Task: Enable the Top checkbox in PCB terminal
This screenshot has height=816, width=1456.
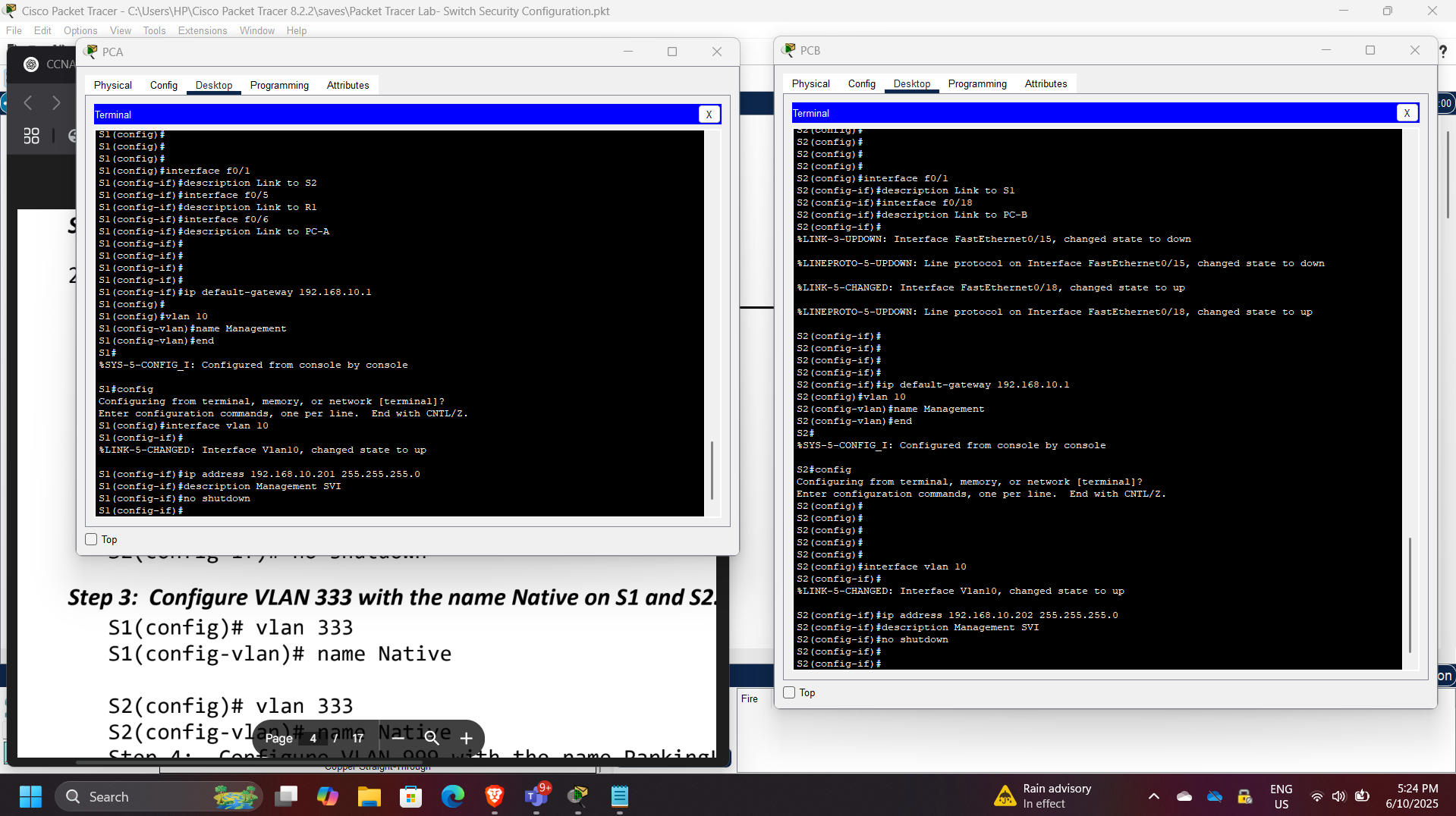Action: (789, 692)
